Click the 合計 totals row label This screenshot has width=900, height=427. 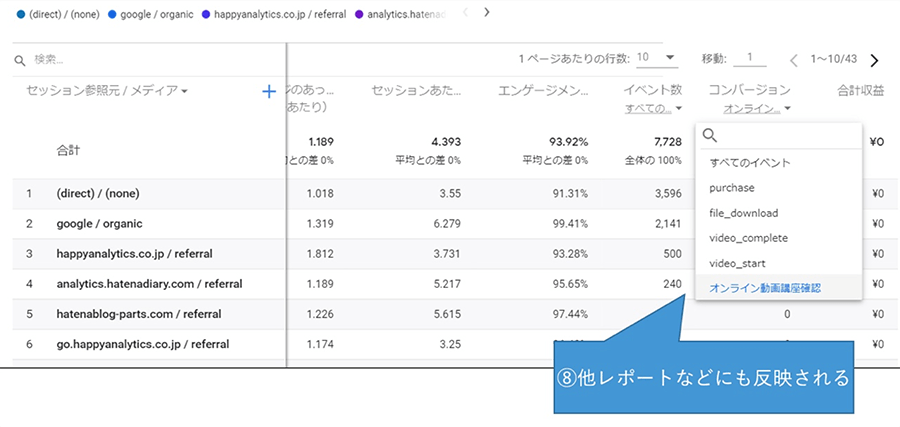coord(68,151)
